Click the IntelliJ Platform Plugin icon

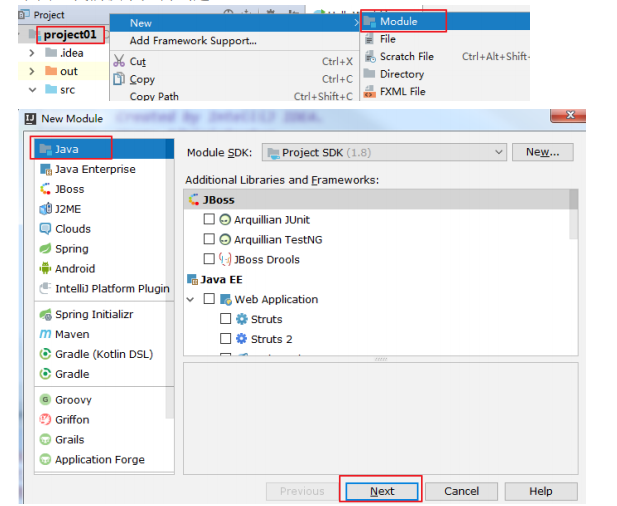click(x=46, y=288)
